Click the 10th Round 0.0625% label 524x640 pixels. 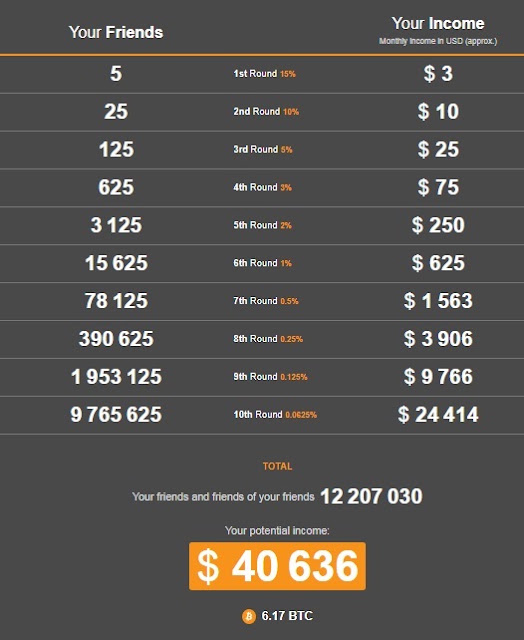click(x=275, y=415)
